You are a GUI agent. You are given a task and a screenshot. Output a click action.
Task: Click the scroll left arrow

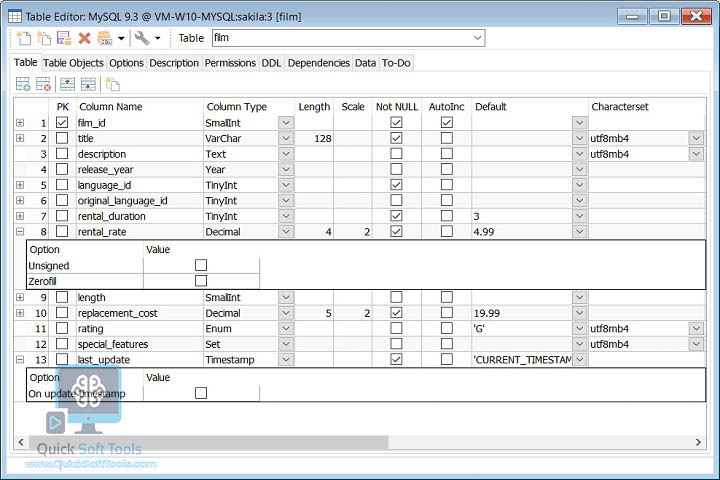[21, 442]
